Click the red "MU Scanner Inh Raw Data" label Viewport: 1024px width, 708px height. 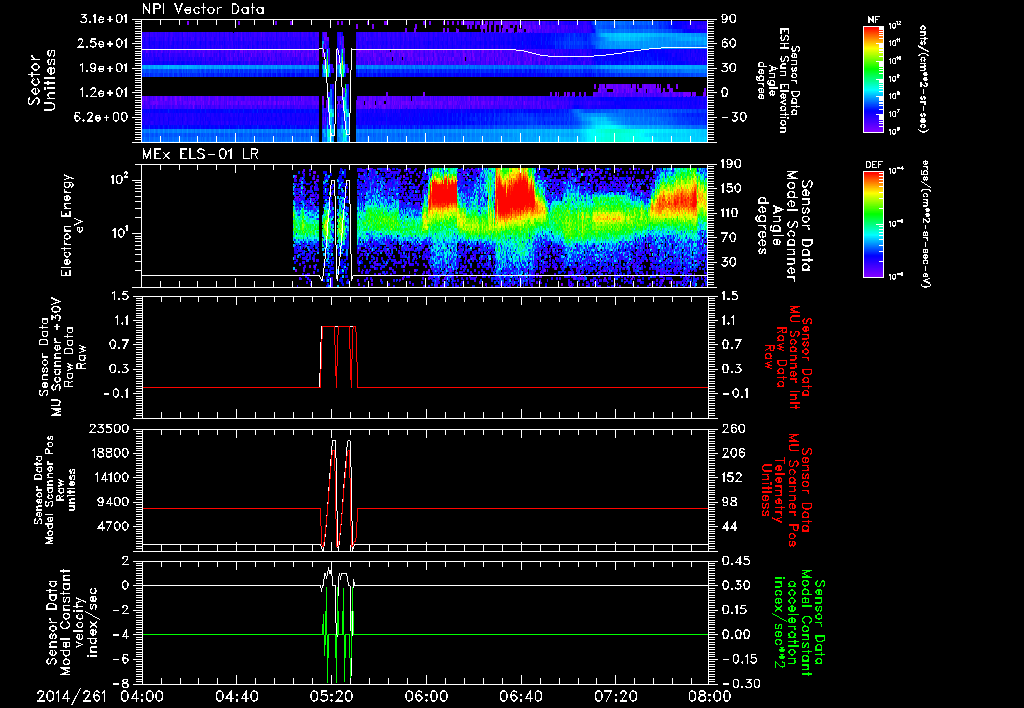[787, 358]
